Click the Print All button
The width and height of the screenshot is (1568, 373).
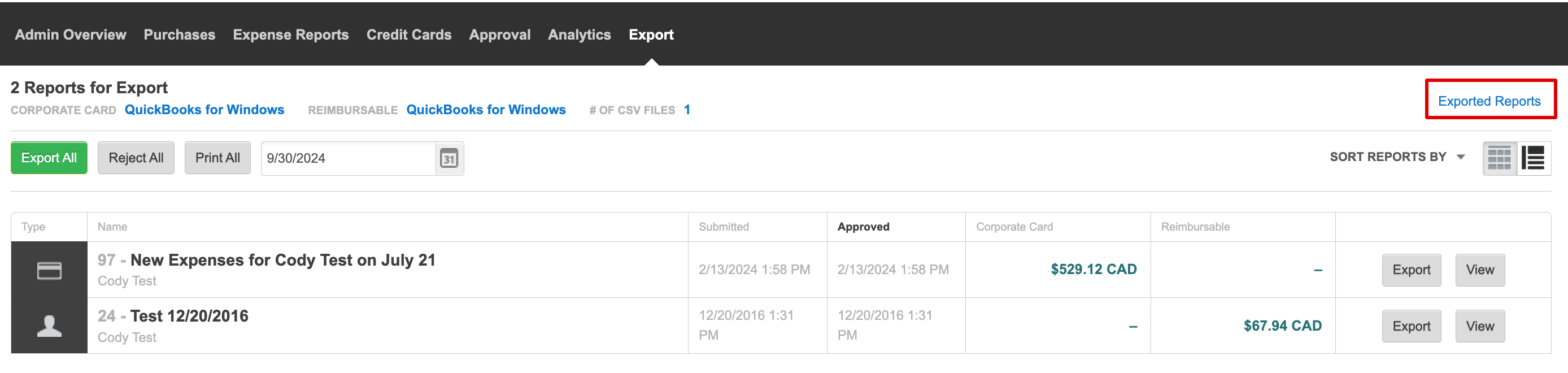coord(217,158)
